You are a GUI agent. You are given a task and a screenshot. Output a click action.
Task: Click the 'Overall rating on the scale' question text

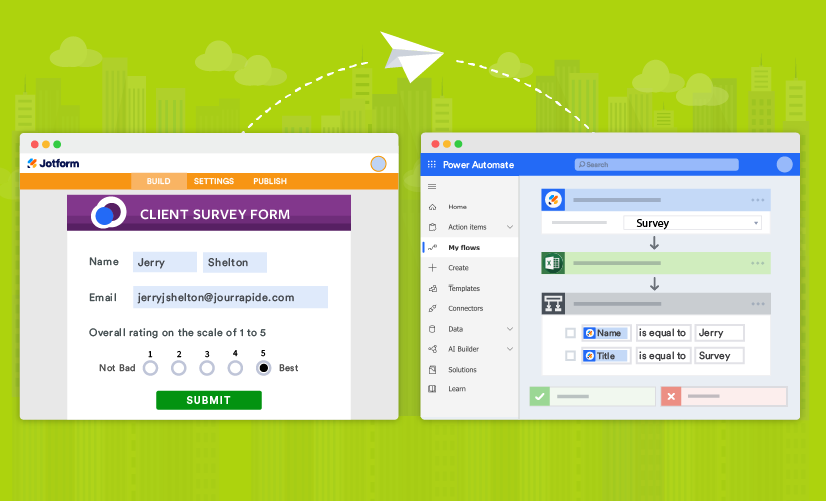177,332
